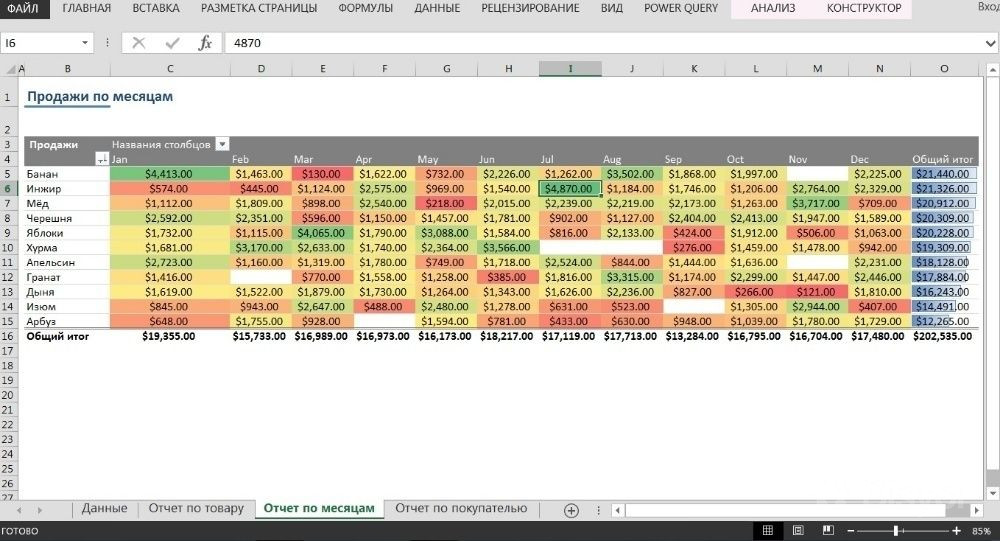
Task: Switch to the Отчет по товару sheet
Action: click(196, 508)
